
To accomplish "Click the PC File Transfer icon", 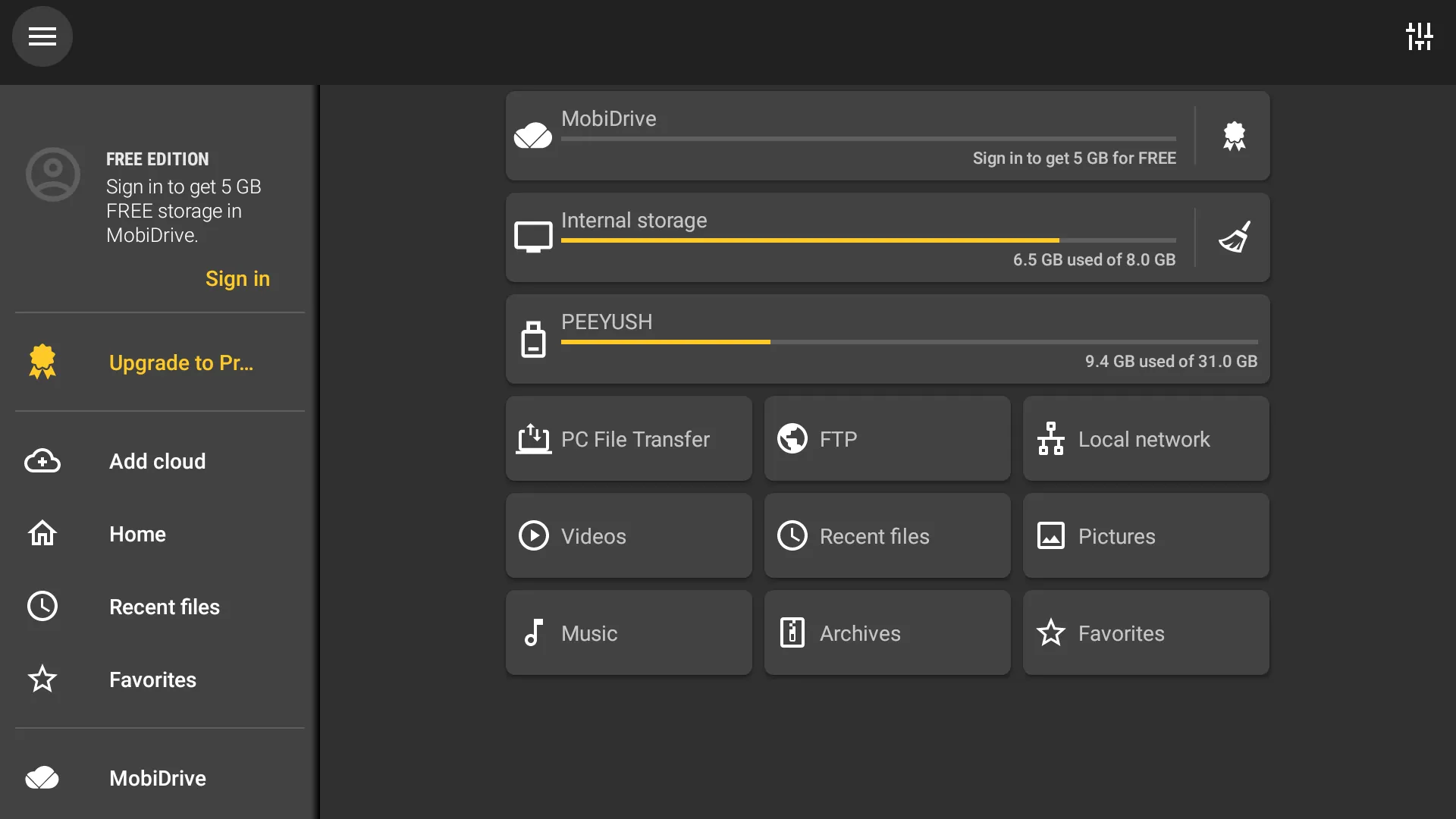I will [534, 438].
